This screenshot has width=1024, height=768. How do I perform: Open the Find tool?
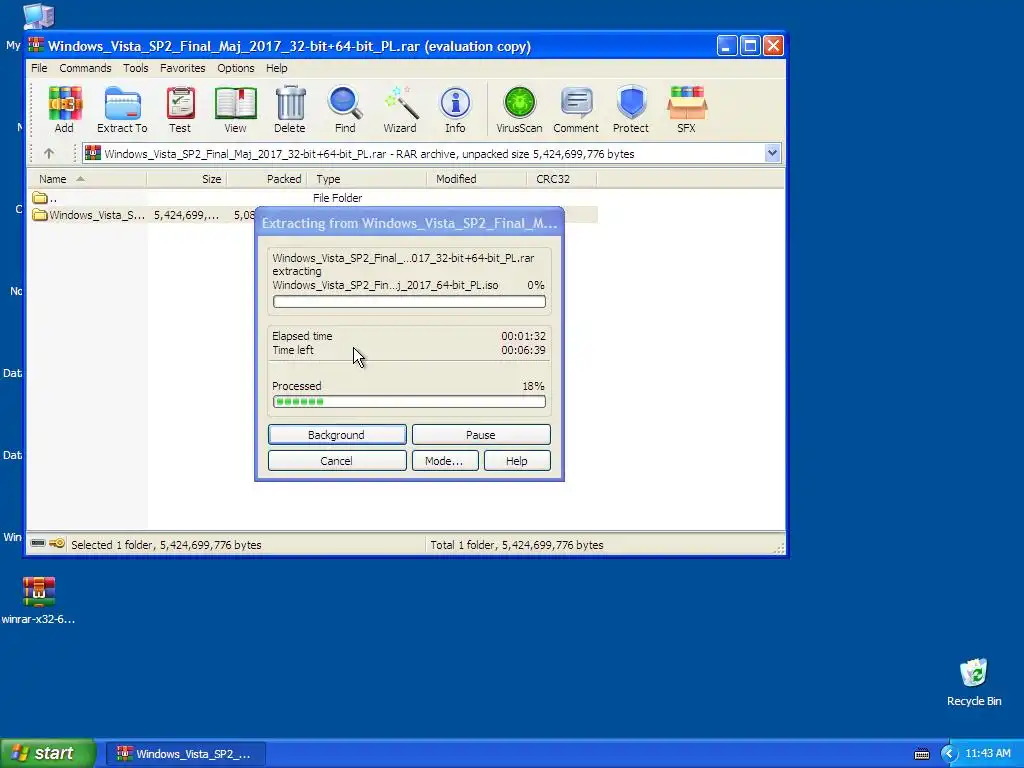coord(345,109)
